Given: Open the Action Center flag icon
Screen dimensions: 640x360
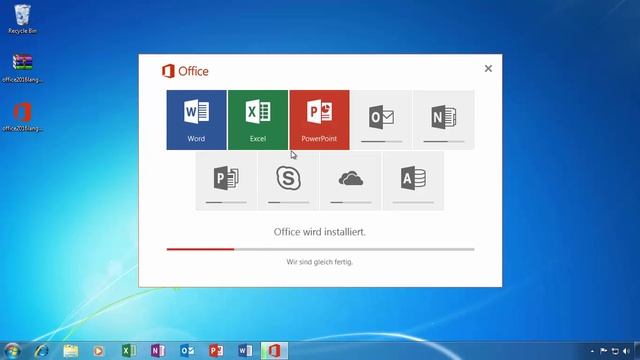Looking at the screenshot, I should [603, 351].
